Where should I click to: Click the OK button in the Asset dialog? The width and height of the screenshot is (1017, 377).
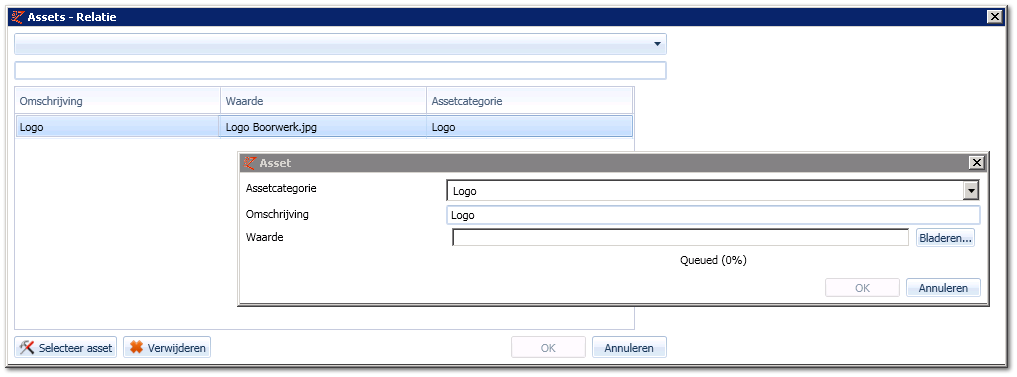tap(862, 287)
